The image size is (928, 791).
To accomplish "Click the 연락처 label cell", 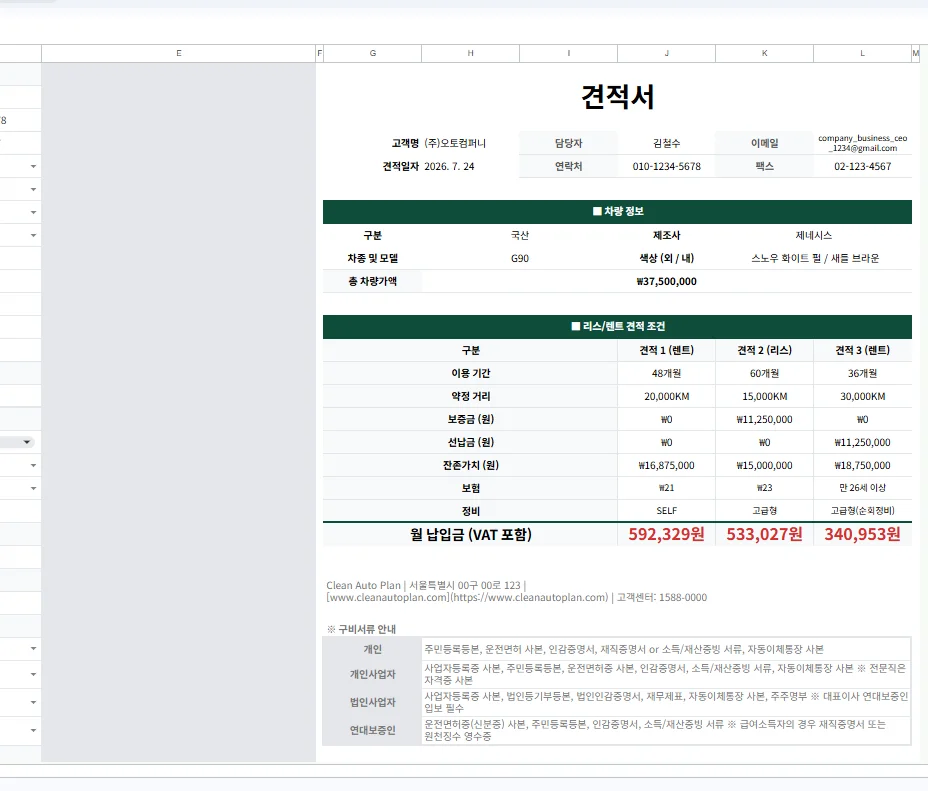I will 568,166.
